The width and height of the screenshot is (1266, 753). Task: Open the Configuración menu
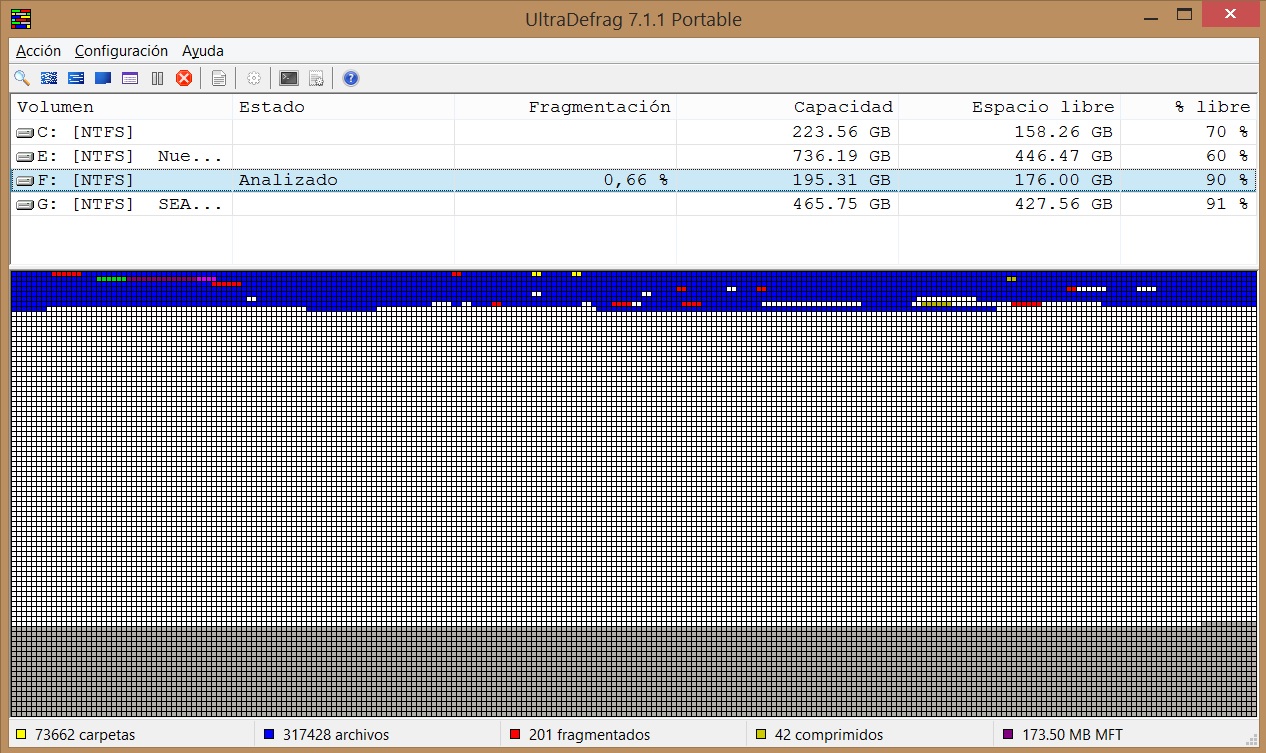(x=121, y=50)
